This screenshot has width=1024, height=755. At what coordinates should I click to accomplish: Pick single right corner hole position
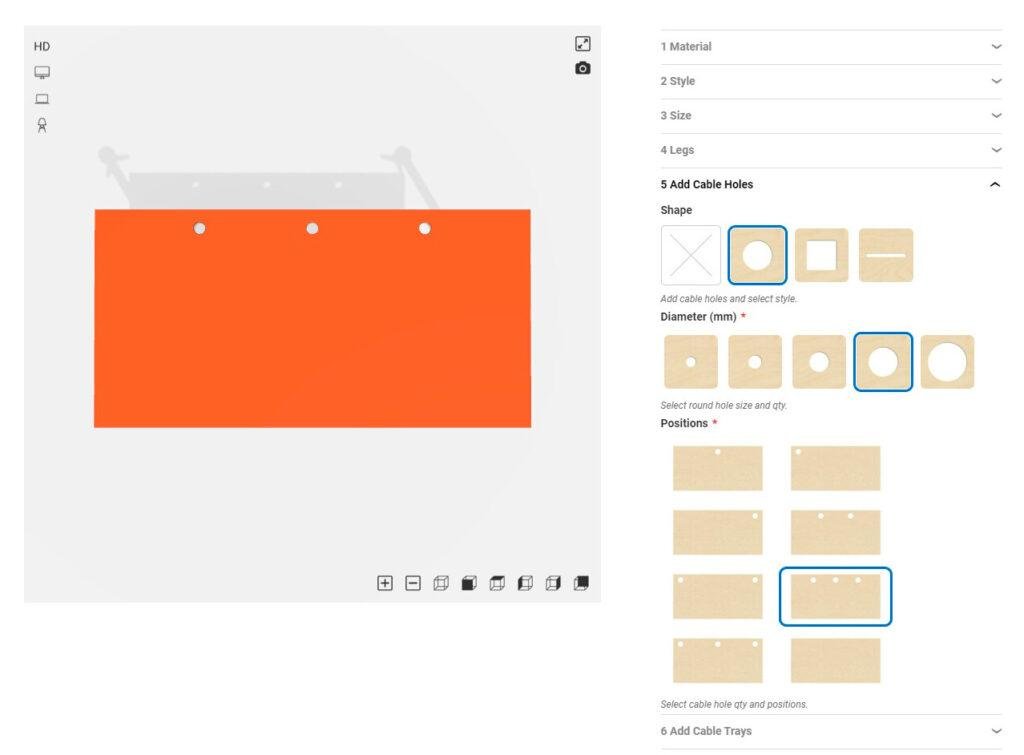click(x=718, y=532)
